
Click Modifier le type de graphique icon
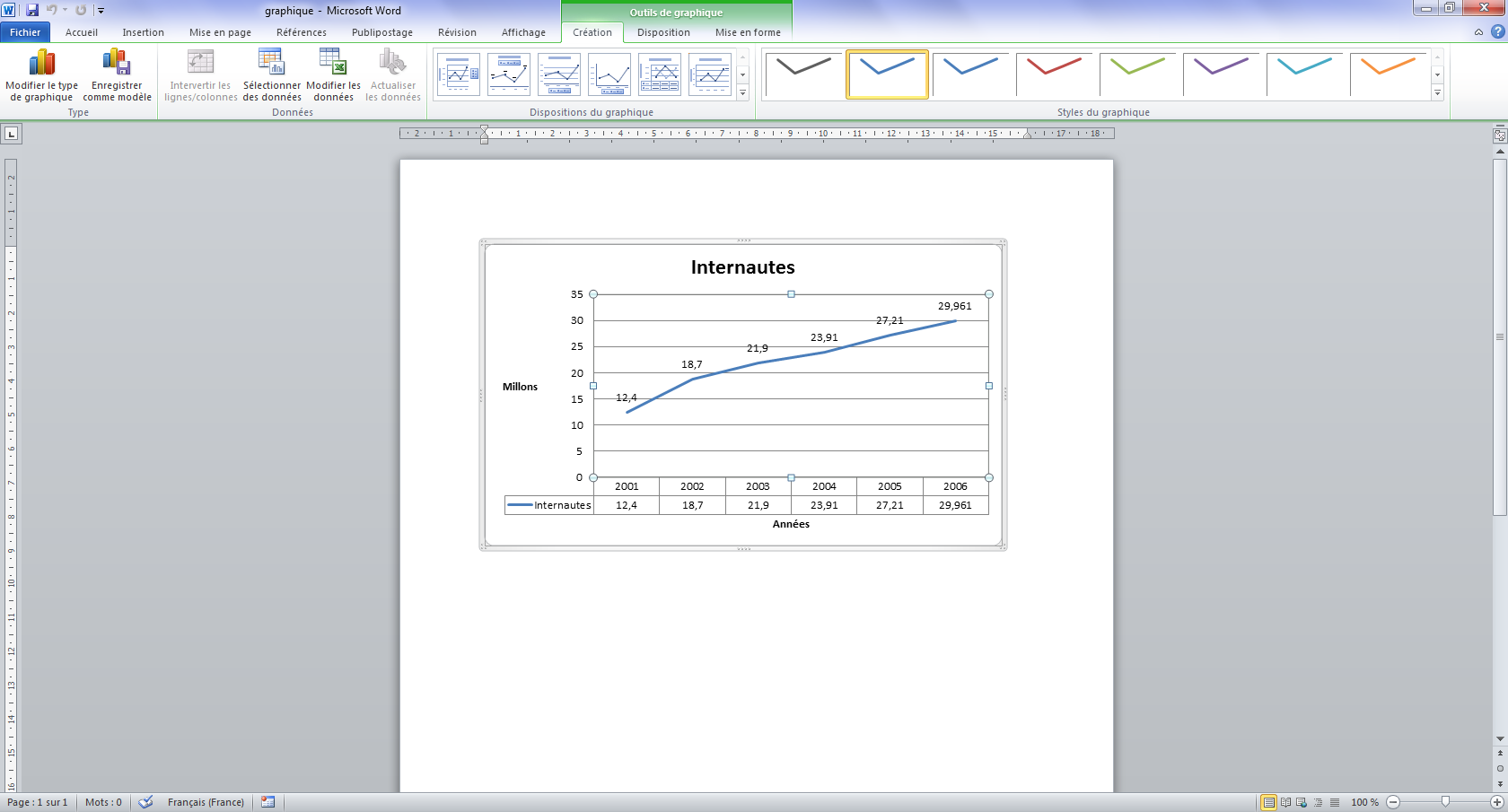tap(41, 63)
